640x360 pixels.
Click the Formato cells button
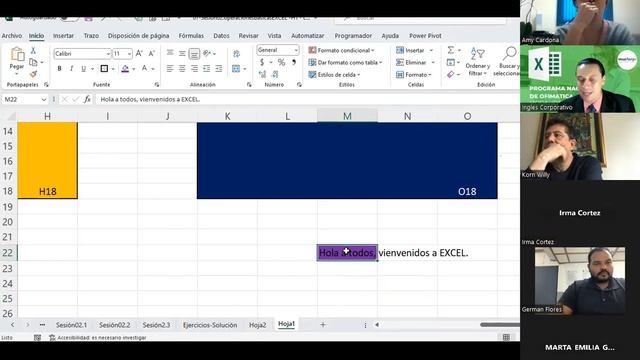[x=413, y=75]
